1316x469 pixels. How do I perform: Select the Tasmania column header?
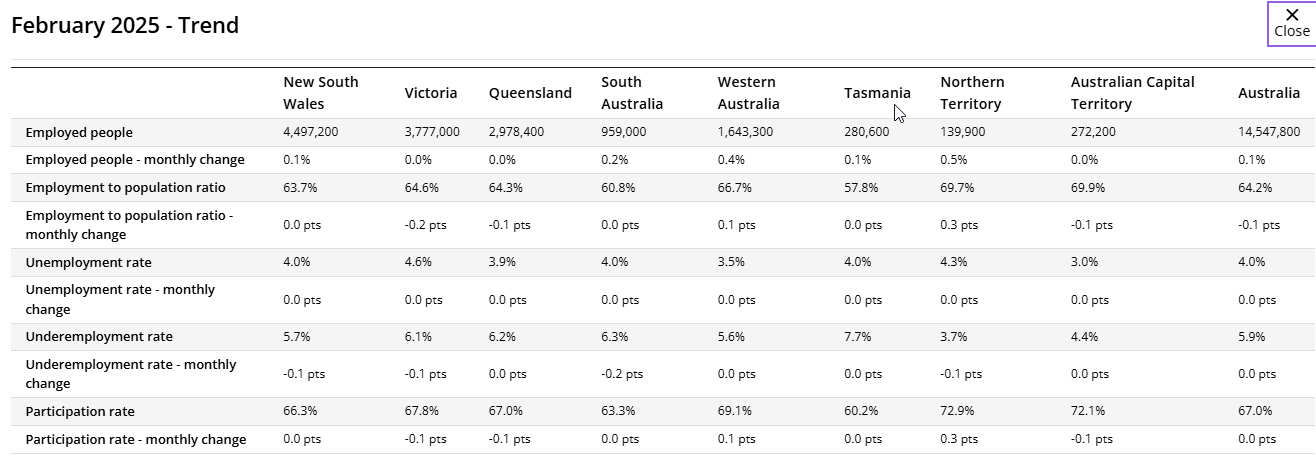(877, 93)
